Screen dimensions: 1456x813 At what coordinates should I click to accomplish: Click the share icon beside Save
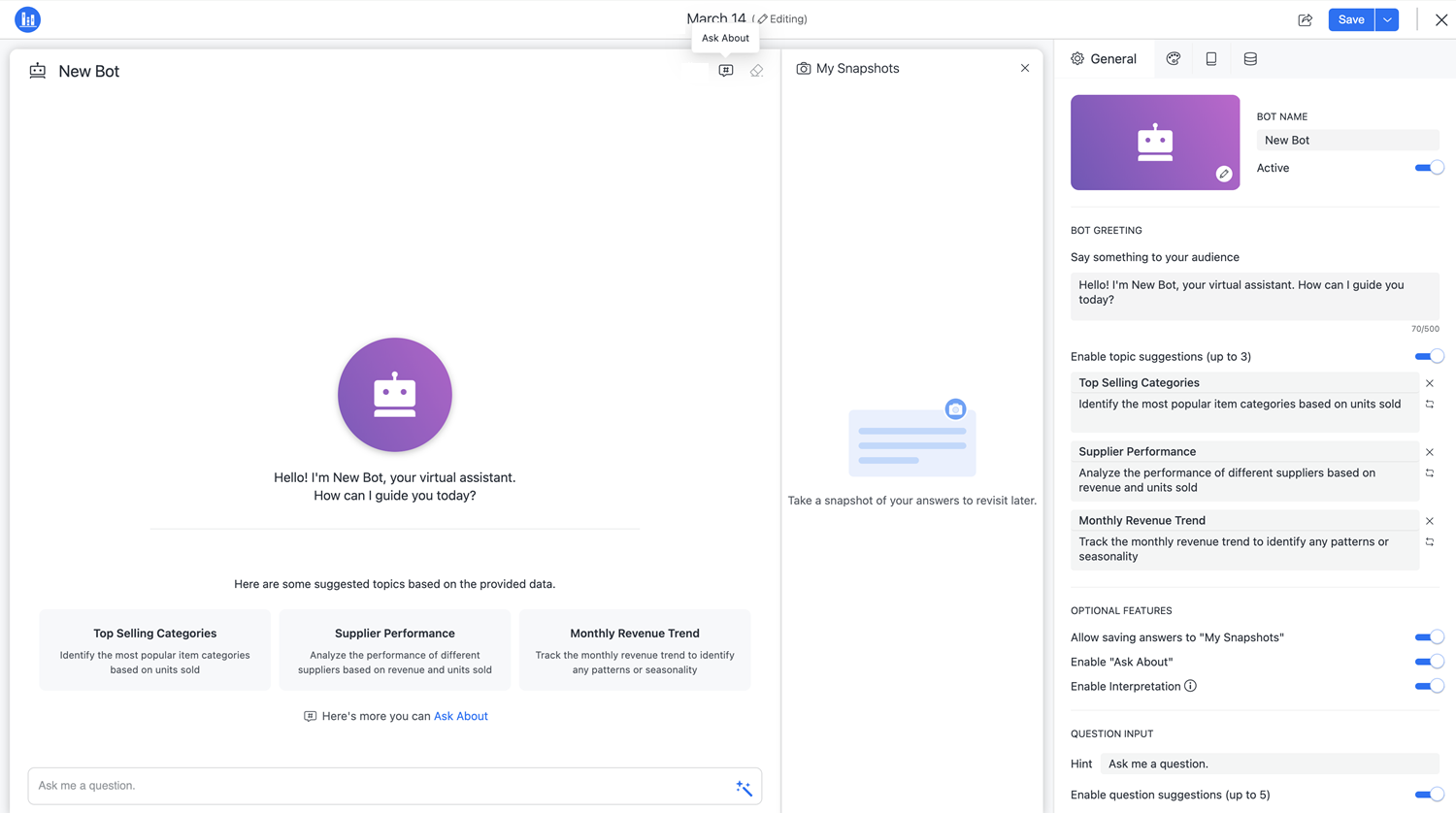coord(1305,19)
